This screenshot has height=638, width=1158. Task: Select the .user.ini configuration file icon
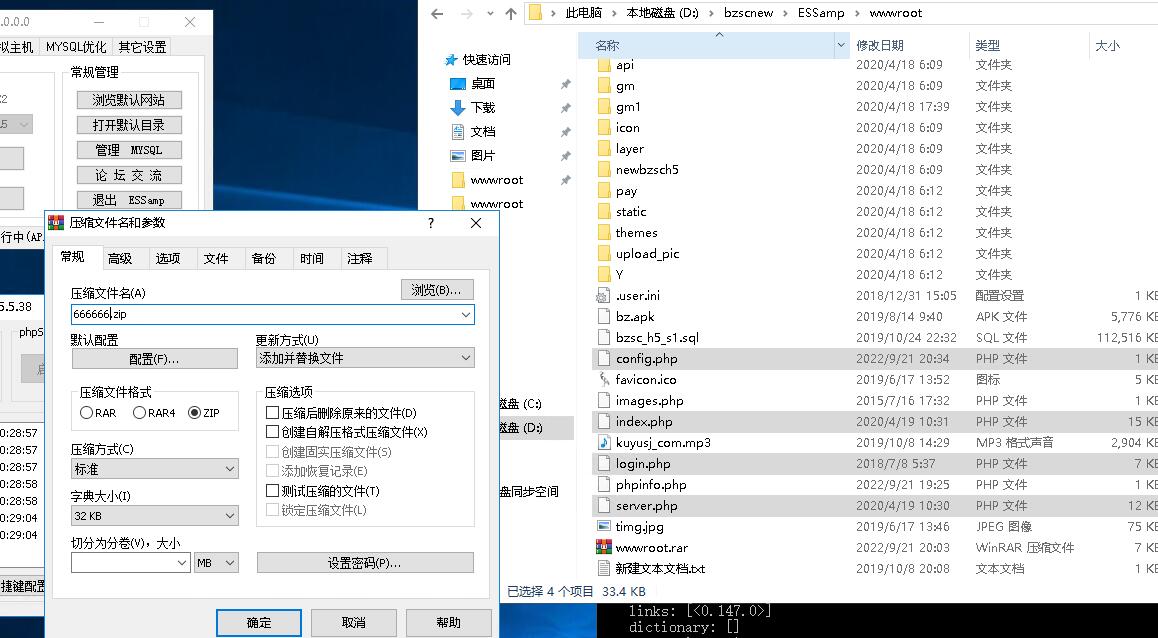click(x=603, y=295)
